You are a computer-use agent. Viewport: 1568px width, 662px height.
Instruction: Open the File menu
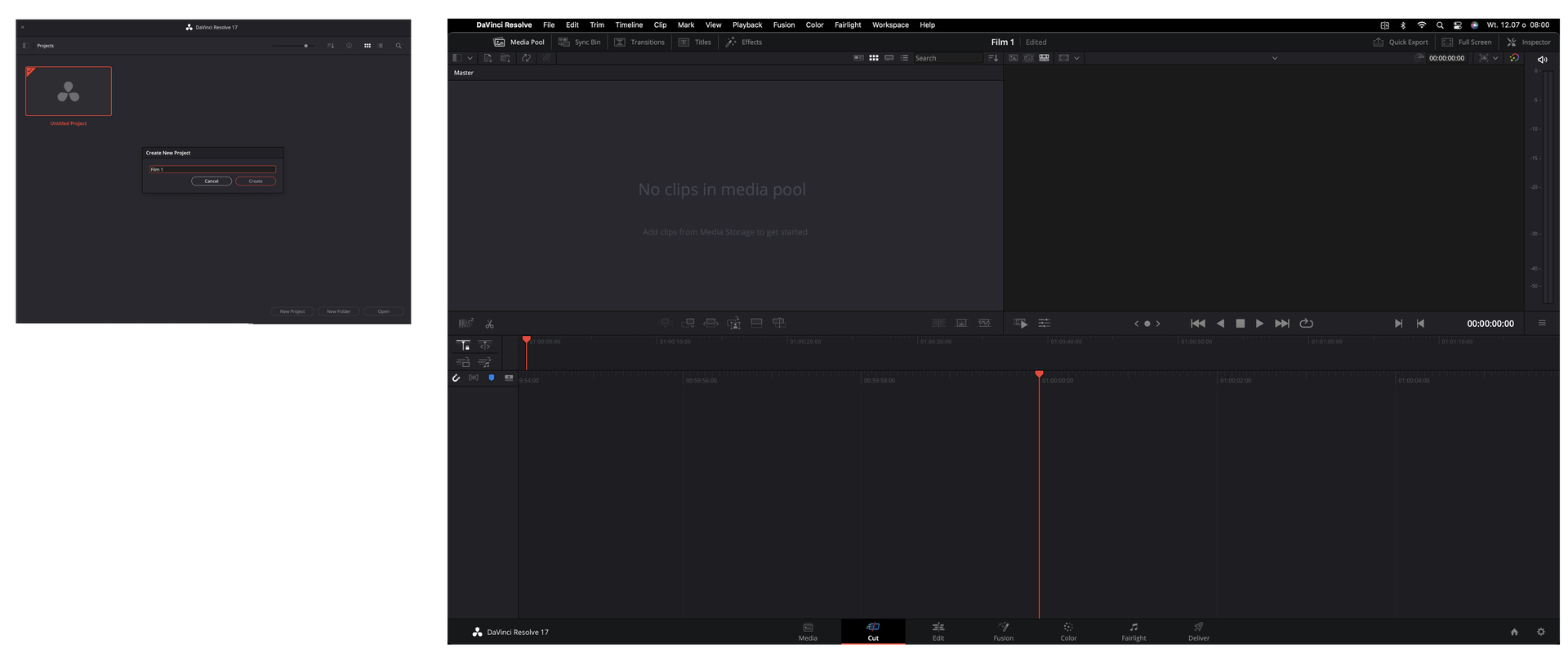549,25
